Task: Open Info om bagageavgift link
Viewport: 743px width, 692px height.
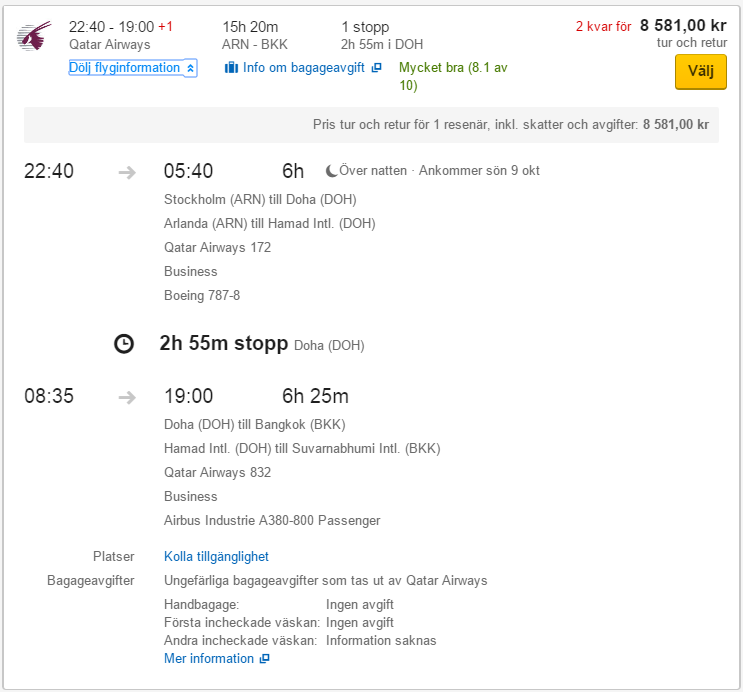Action: (304, 68)
